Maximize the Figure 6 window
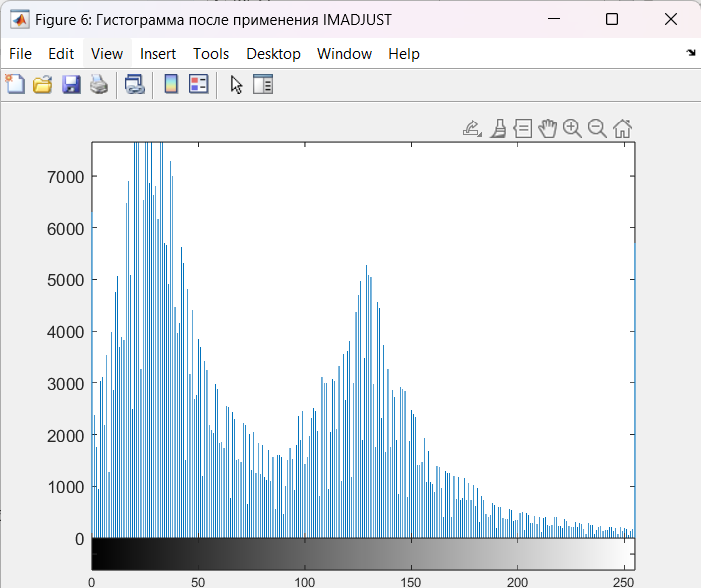 612,19
